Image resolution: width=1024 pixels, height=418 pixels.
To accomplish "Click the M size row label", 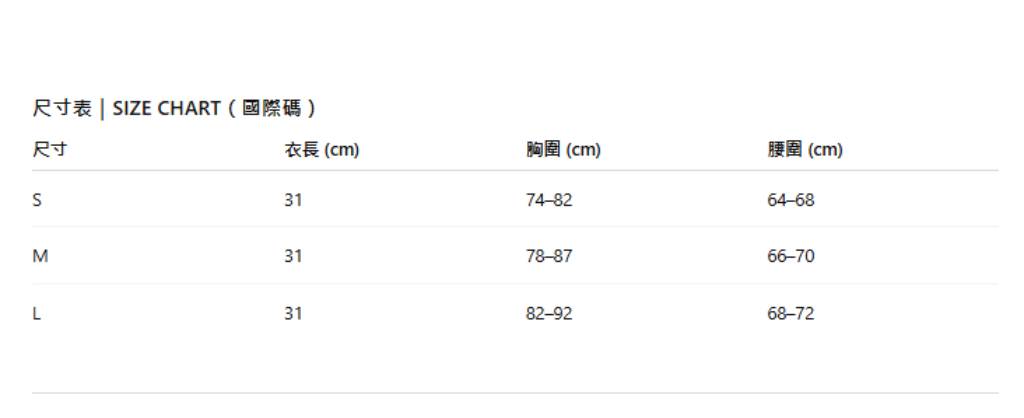I will tap(40, 256).
